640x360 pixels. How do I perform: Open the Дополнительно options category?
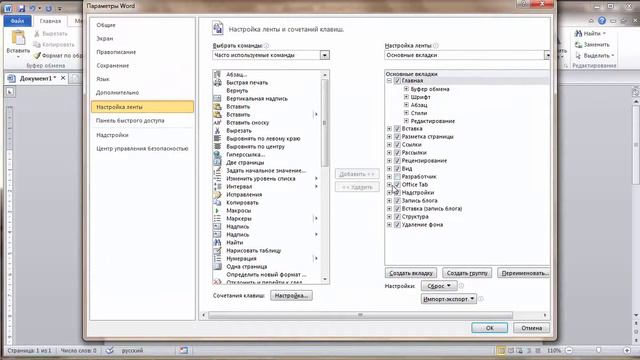click(x=118, y=93)
